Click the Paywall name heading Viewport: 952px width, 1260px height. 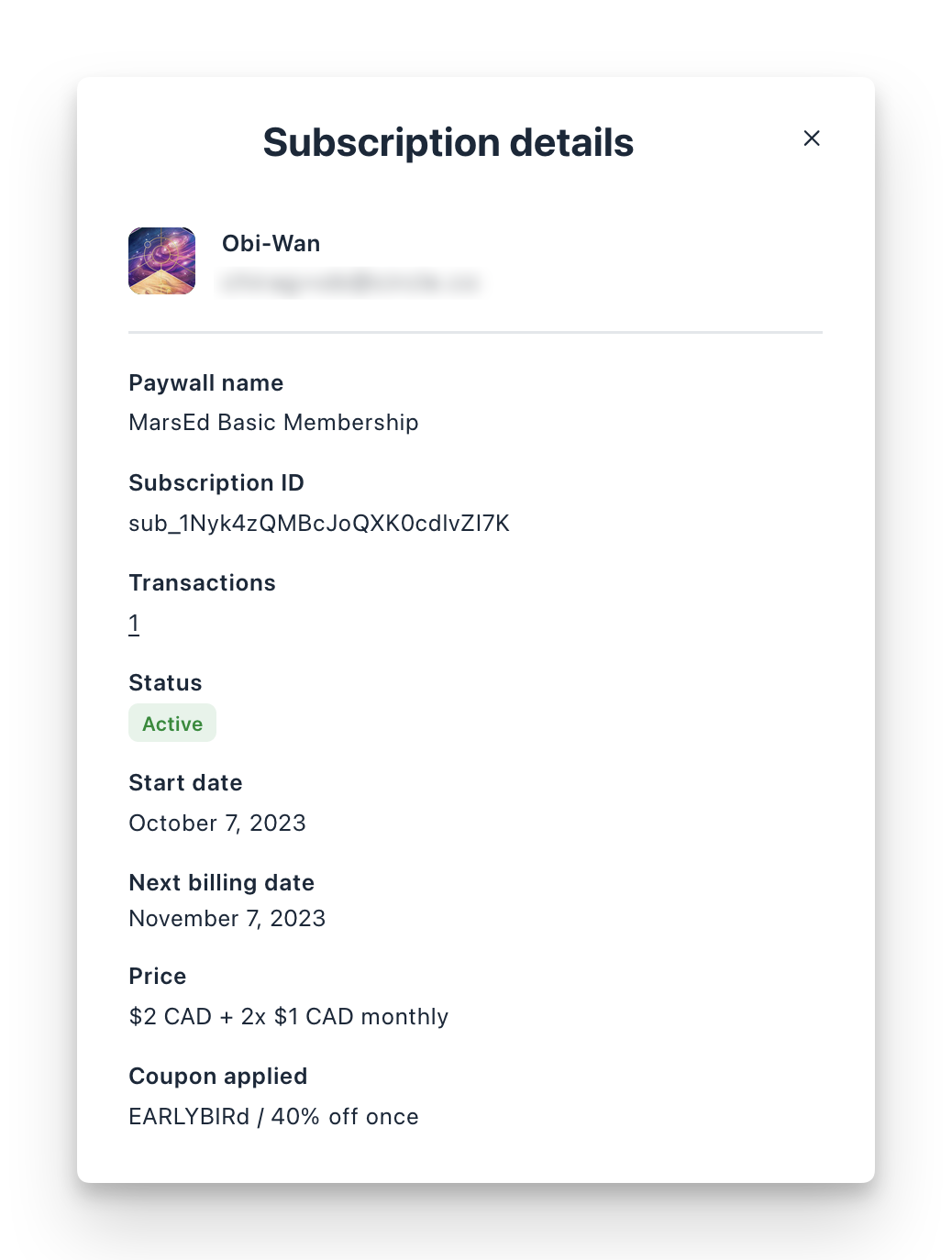205,382
